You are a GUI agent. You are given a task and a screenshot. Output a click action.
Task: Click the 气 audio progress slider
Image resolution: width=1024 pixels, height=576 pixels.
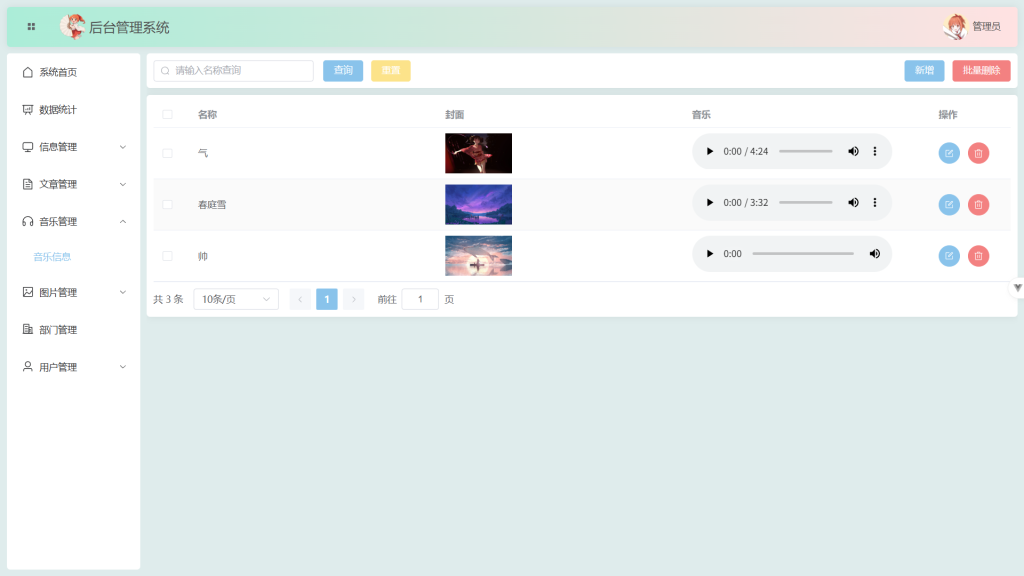(x=805, y=152)
